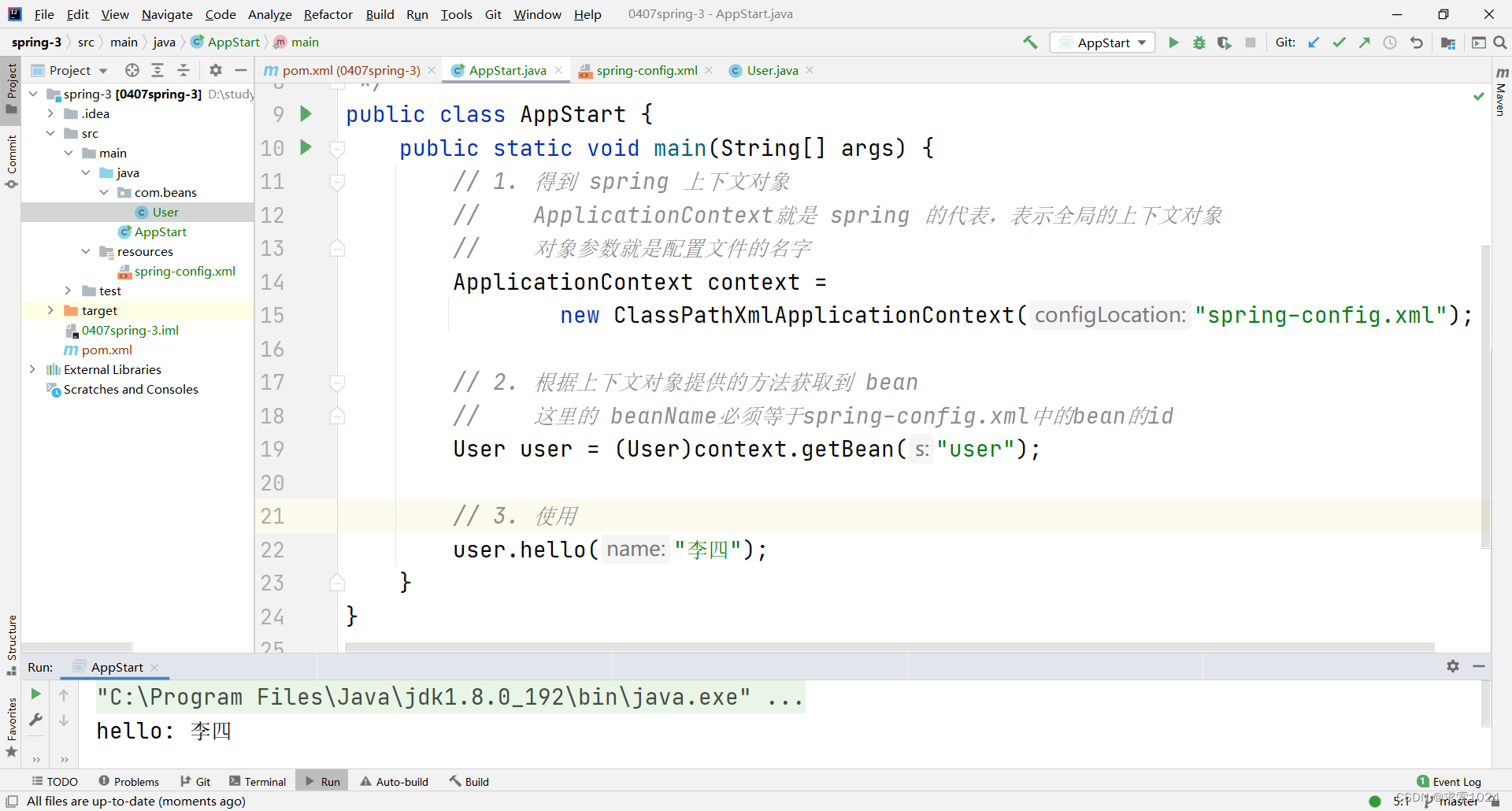
Task: Collapse the resources folder node
Action: [86, 251]
